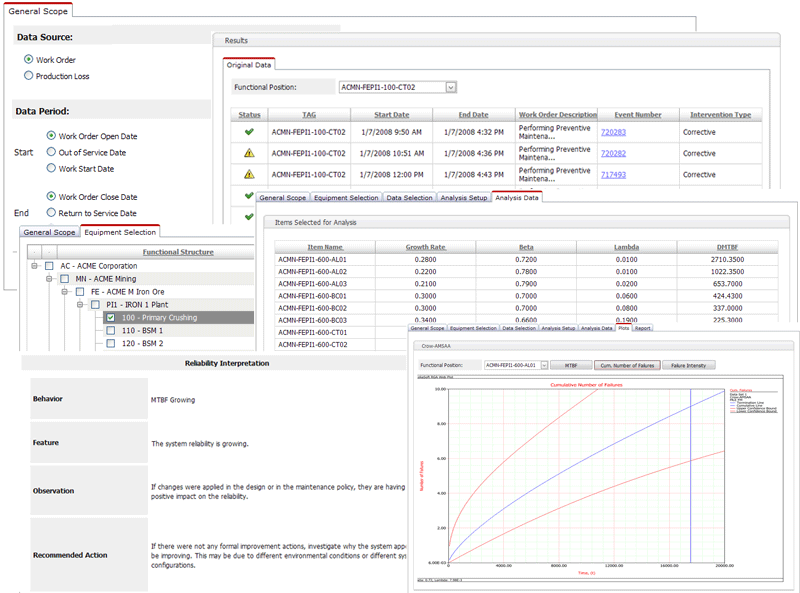The width and height of the screenshot is (800, 593).
Task: Click warning triangle icon for 10:51 AM row
Action: [249, 153]
